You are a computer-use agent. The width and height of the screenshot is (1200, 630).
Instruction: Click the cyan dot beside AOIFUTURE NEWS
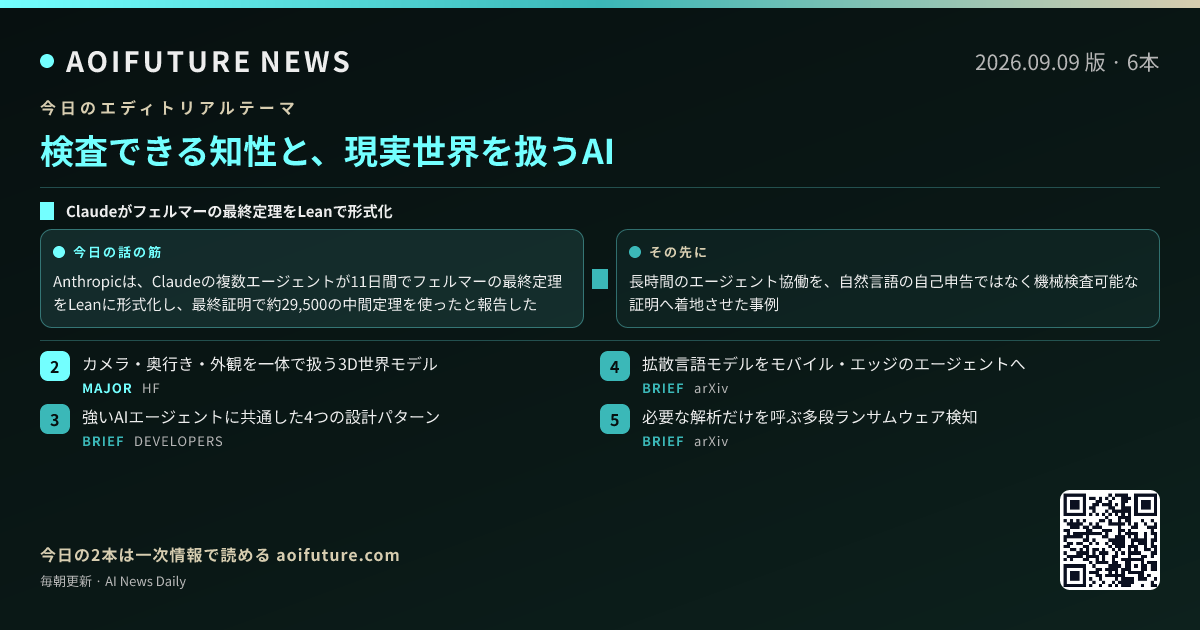pyautogui.click(x=47, y=61)
